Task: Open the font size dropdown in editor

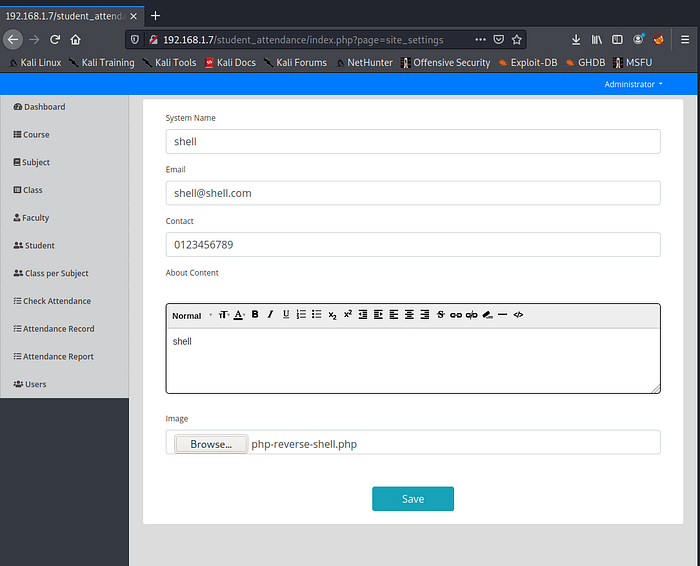Action: tap(224, 315)
